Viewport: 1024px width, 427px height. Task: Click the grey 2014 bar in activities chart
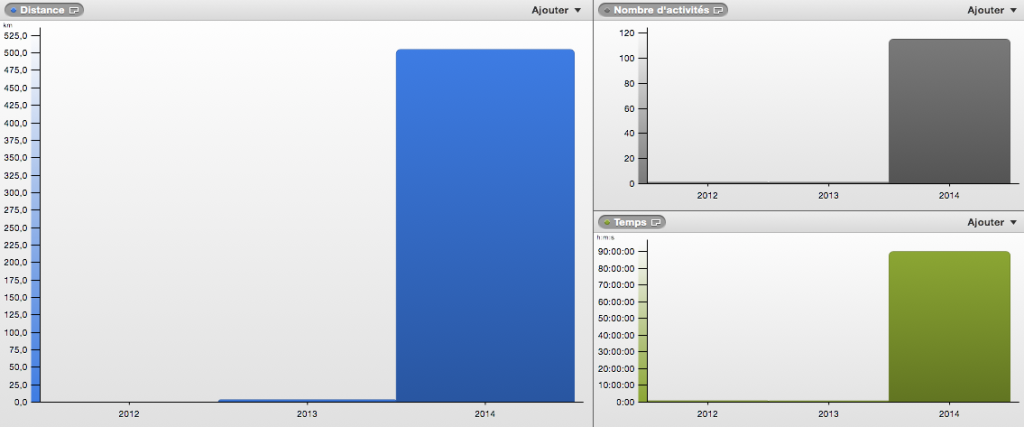click(949, 111)
